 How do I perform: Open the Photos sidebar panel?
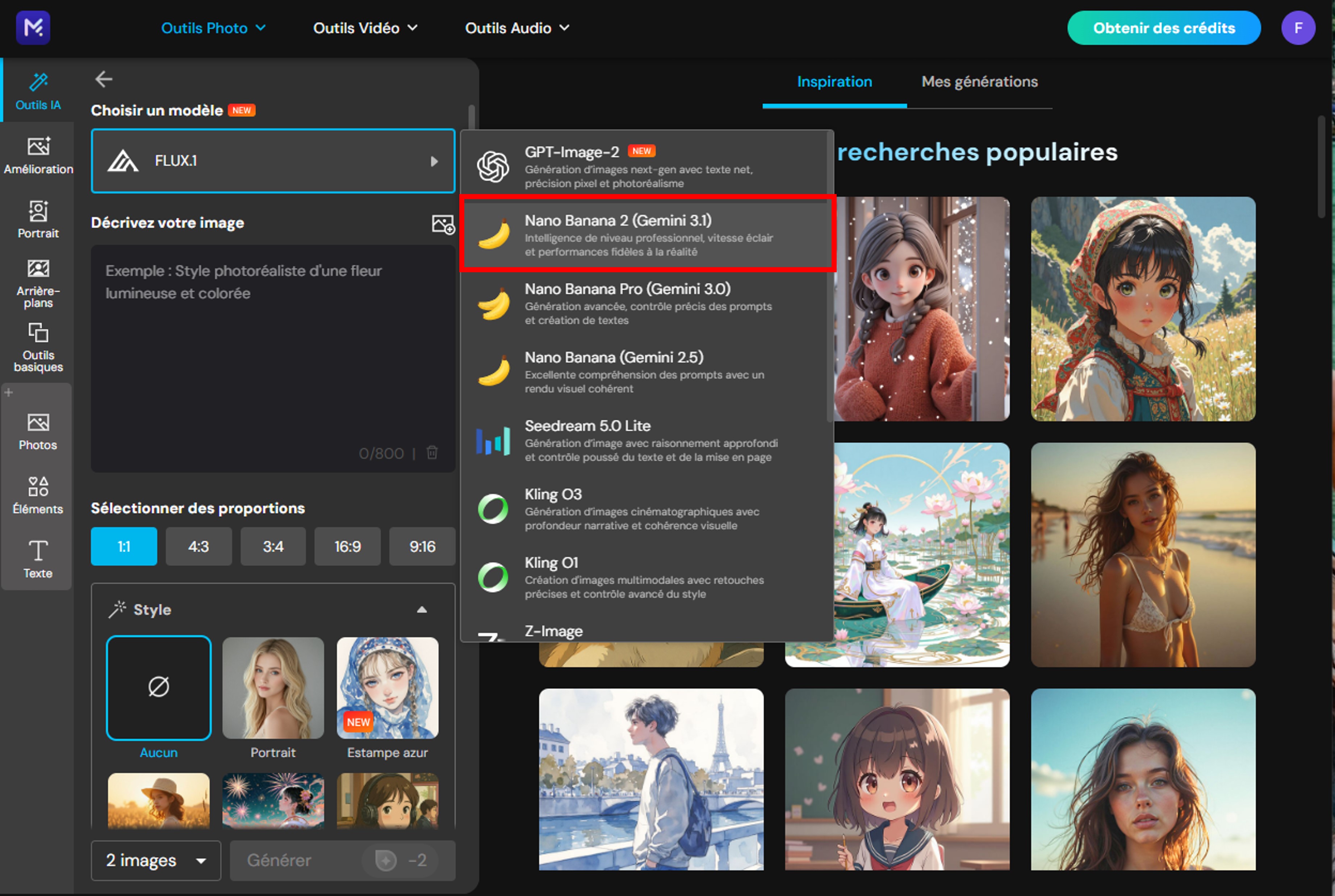[38, 432]
